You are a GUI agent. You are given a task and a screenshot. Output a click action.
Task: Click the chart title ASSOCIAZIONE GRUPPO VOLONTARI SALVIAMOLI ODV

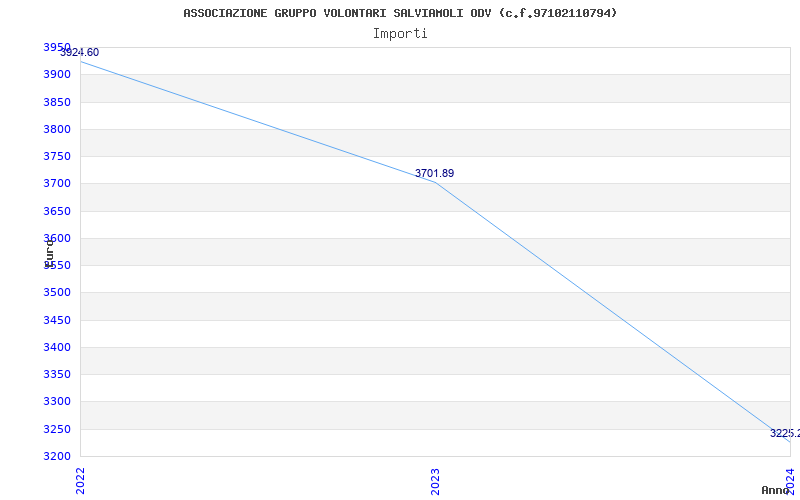400,13
